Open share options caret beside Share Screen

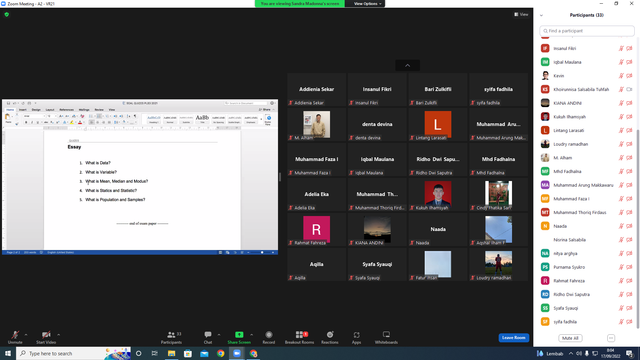point(251,335)
